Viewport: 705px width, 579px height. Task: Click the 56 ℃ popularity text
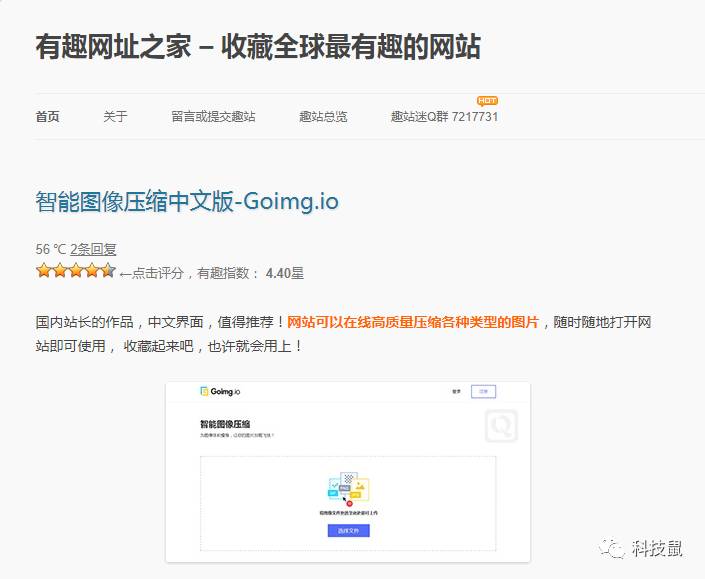(x=50, y=249)
